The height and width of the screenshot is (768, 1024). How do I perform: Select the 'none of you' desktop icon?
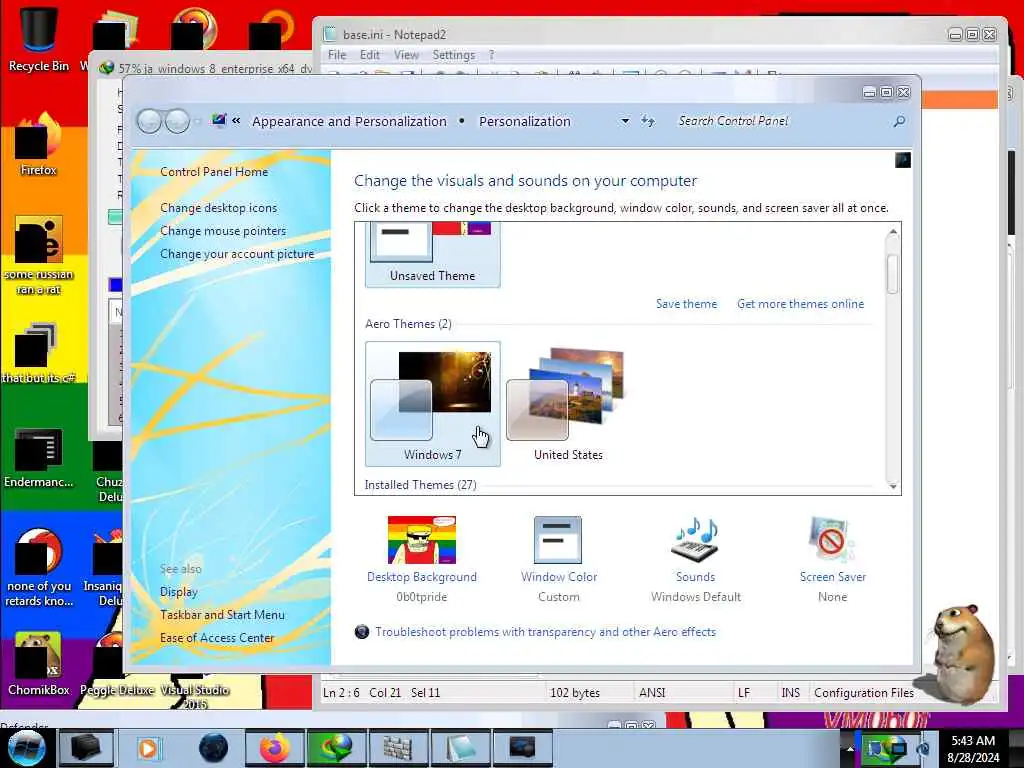point(39,567)
